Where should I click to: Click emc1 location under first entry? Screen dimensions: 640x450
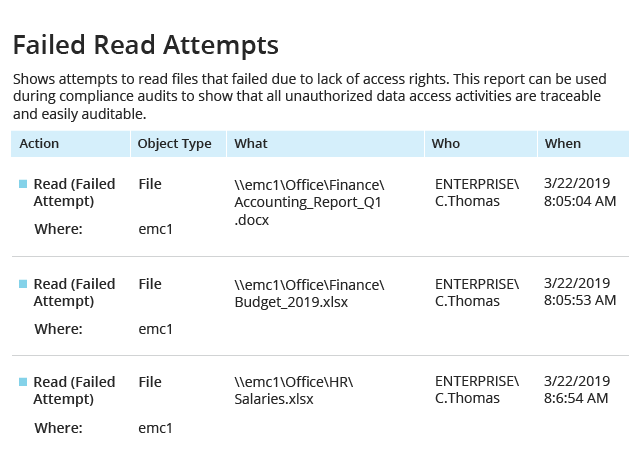click(x=156, y=229)
